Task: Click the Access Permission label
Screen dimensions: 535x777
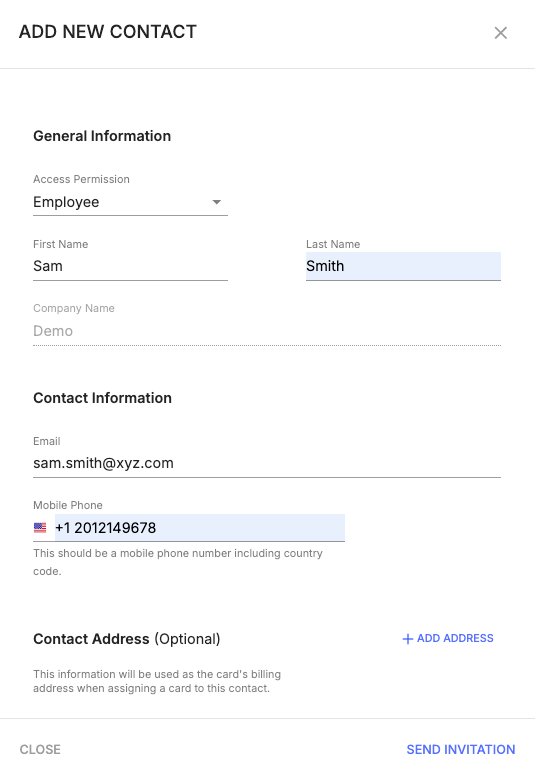Action: 81,179
